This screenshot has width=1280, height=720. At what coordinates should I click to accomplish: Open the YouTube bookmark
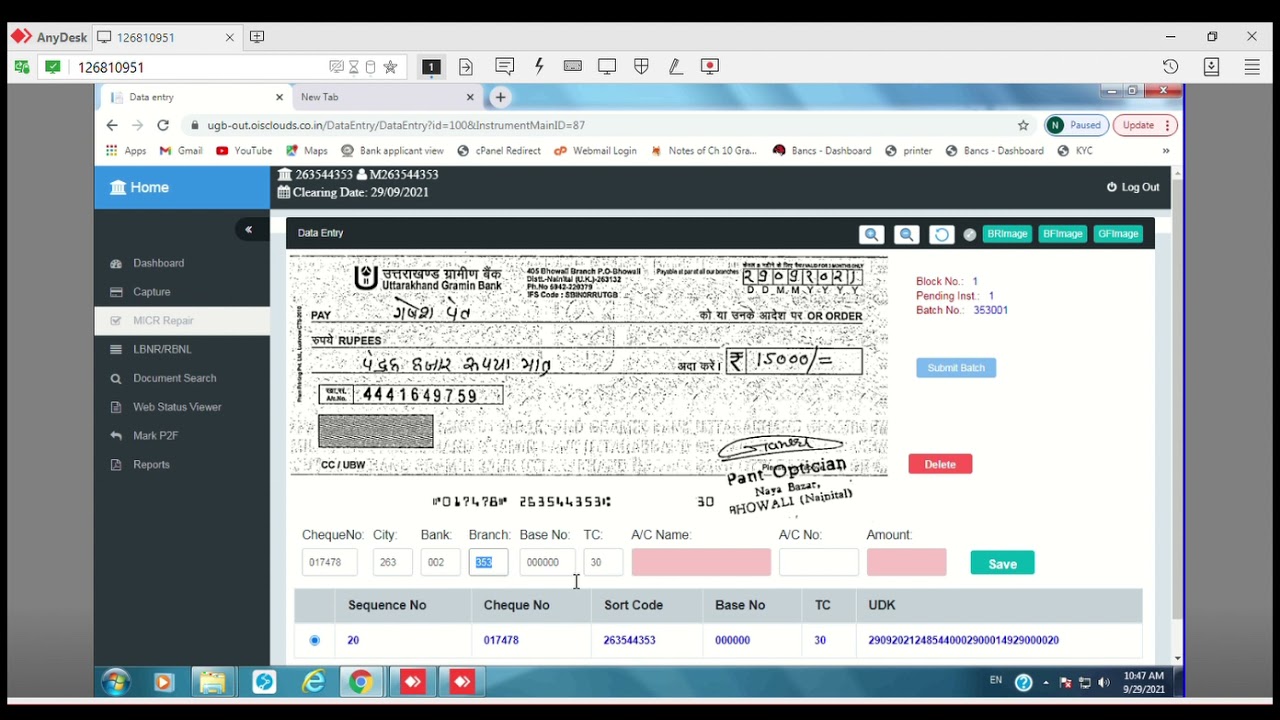[244, 151]
